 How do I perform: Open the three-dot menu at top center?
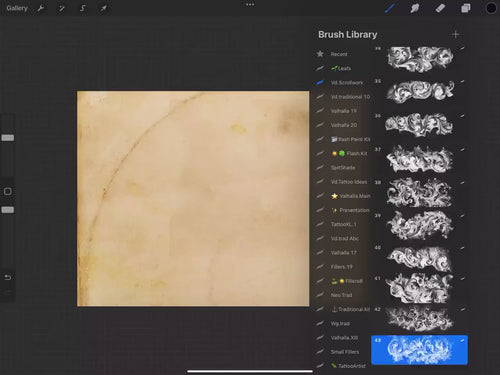coord(250,5)
